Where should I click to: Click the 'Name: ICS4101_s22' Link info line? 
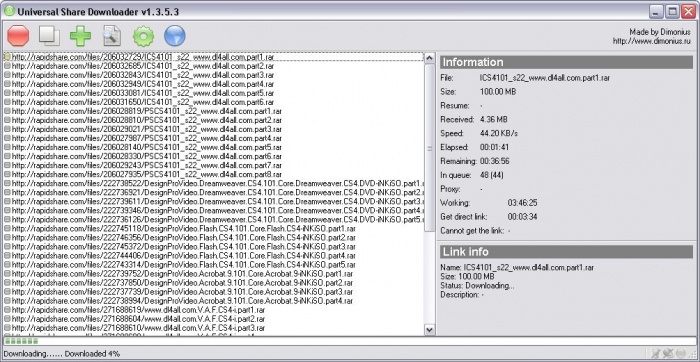(x=517, y=268)
